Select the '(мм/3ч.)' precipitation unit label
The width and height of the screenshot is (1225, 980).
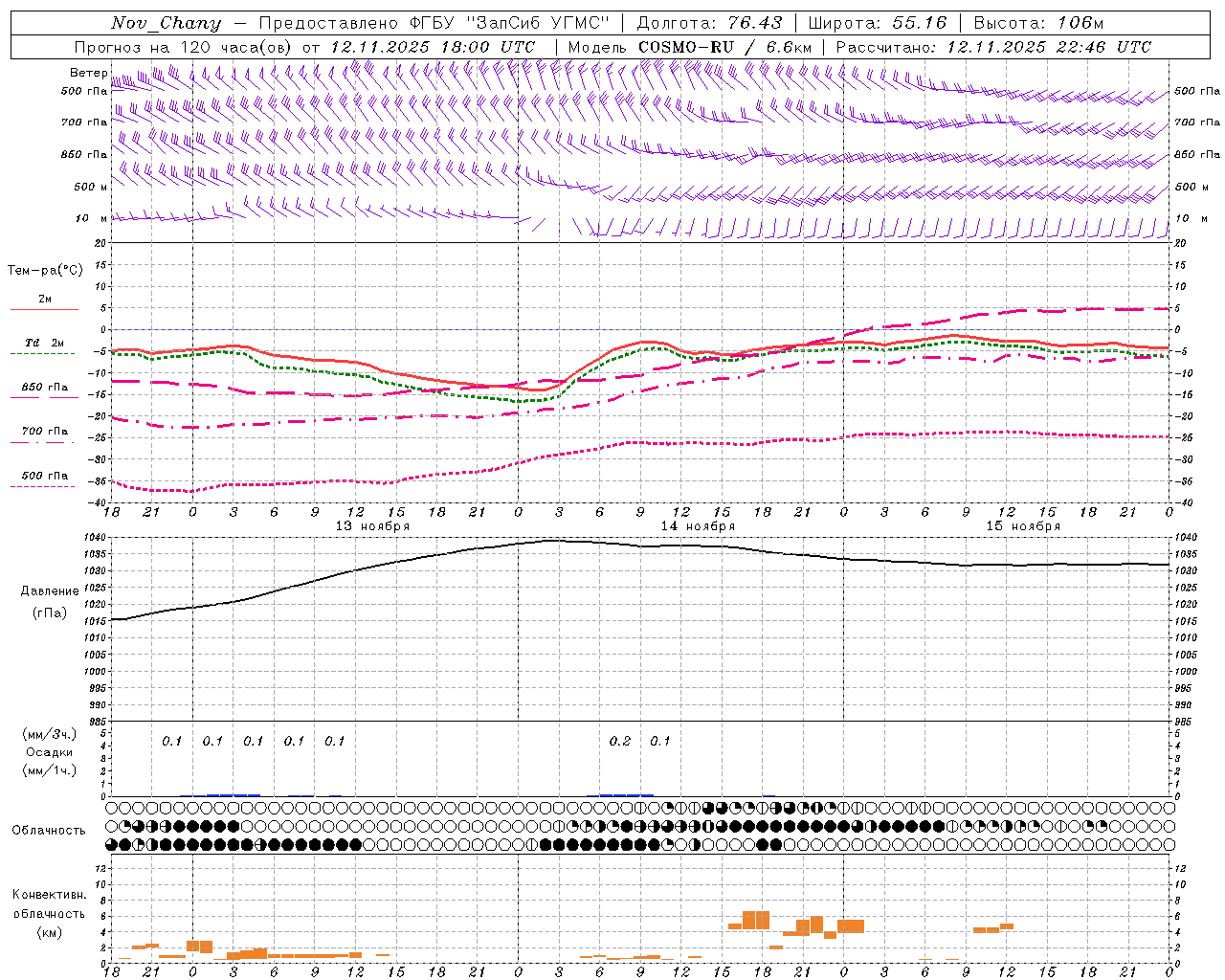click(50, 734)
